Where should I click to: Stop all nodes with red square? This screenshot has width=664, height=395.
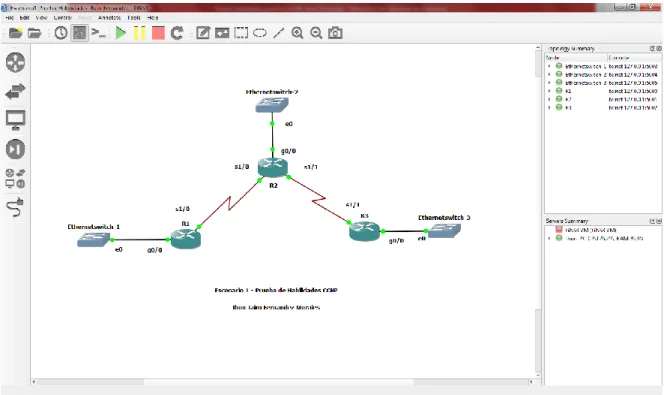point(158,33)
